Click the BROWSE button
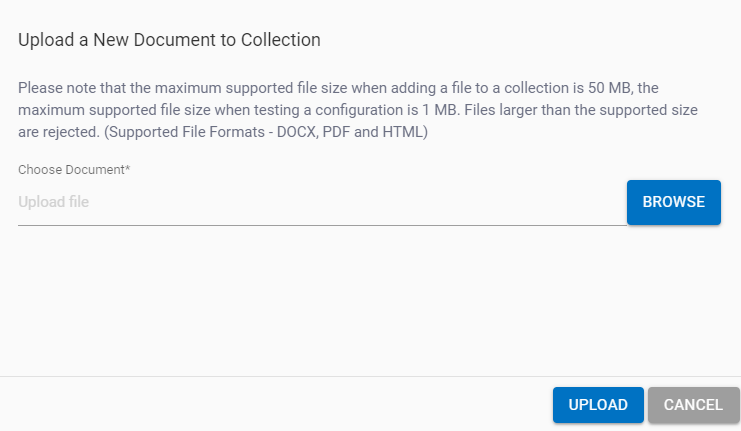 [x=673, y=202]
